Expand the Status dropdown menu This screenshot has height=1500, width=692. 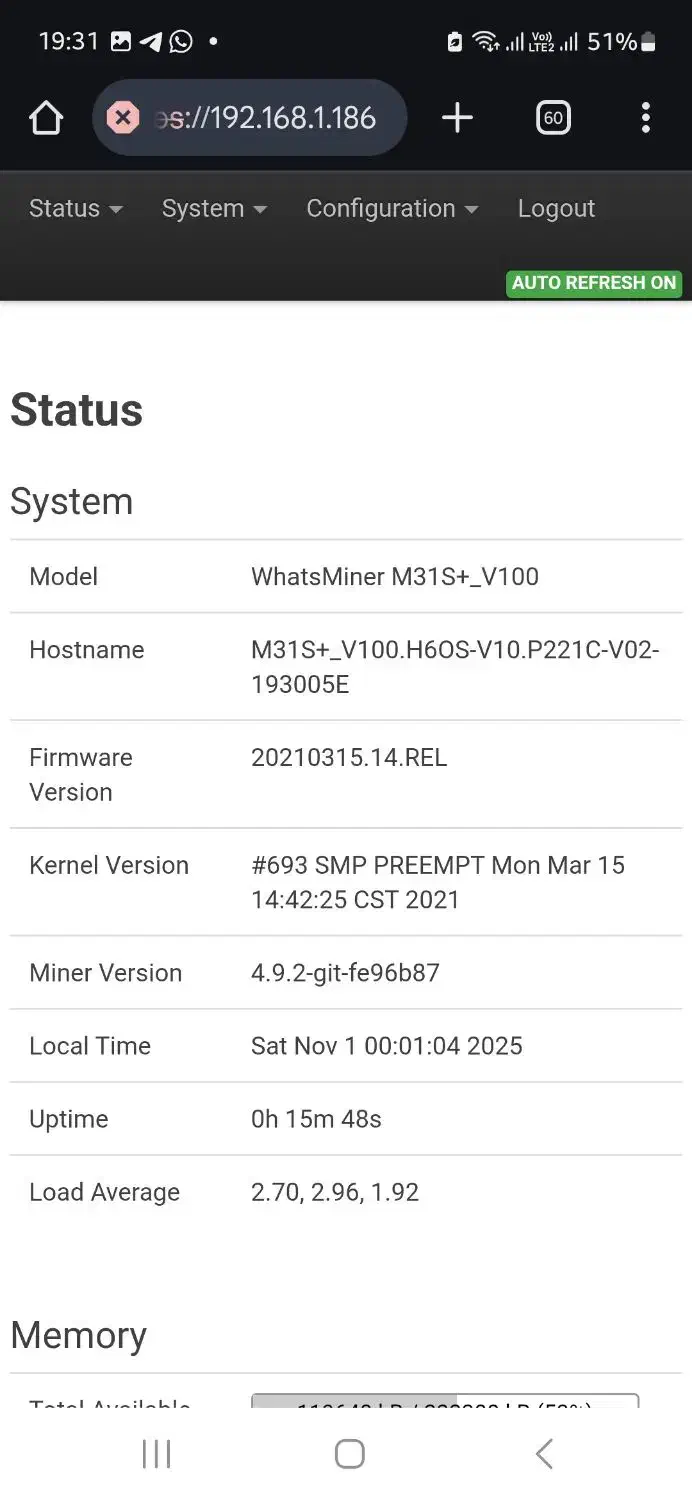point(75,209)
